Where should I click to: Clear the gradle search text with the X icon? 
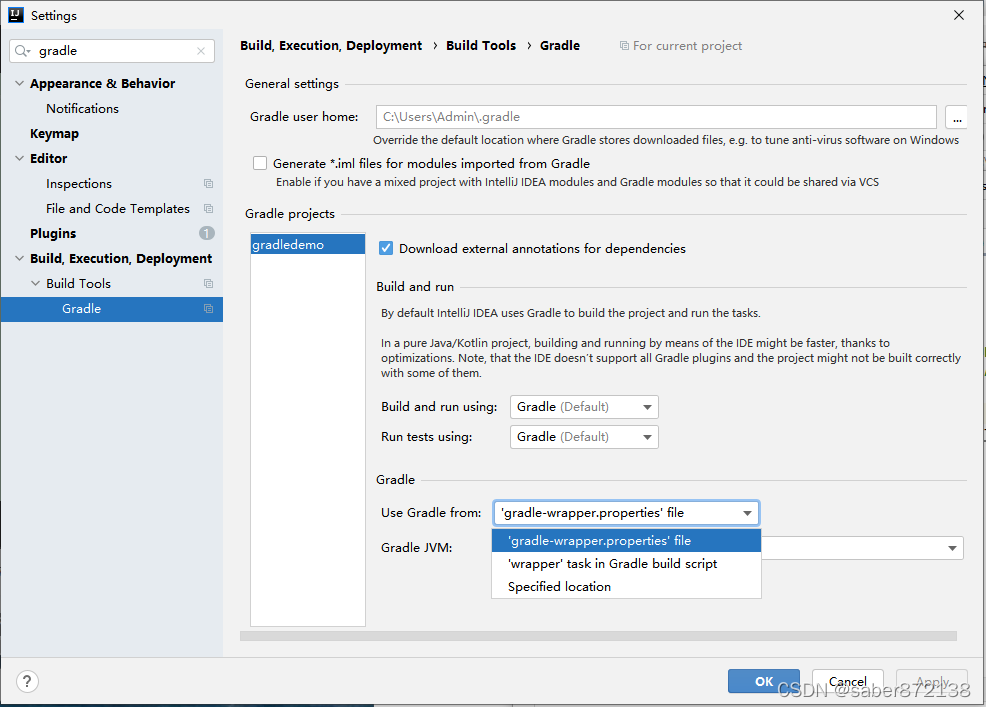[199, 50]
